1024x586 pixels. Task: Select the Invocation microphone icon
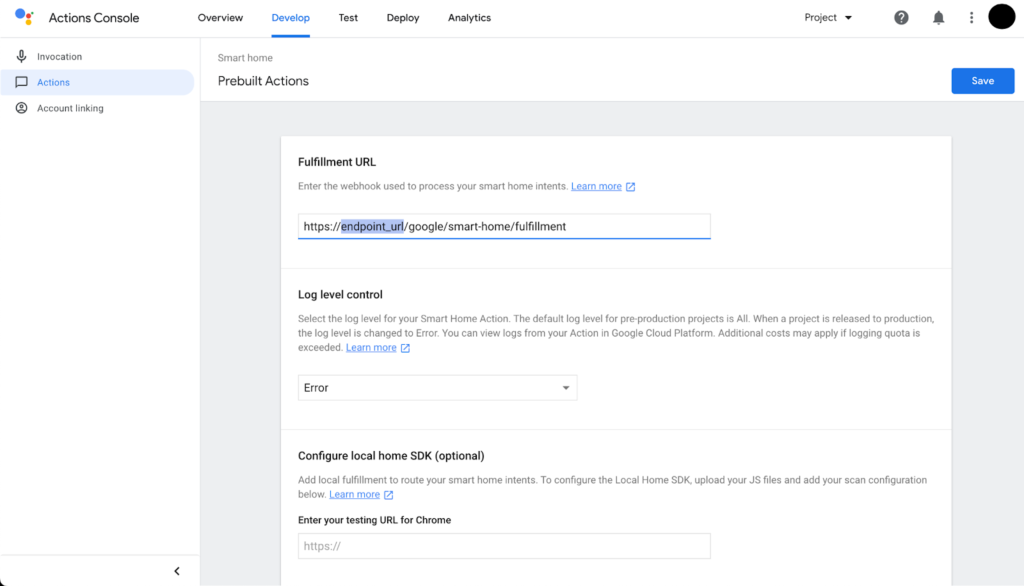[23, 56]
